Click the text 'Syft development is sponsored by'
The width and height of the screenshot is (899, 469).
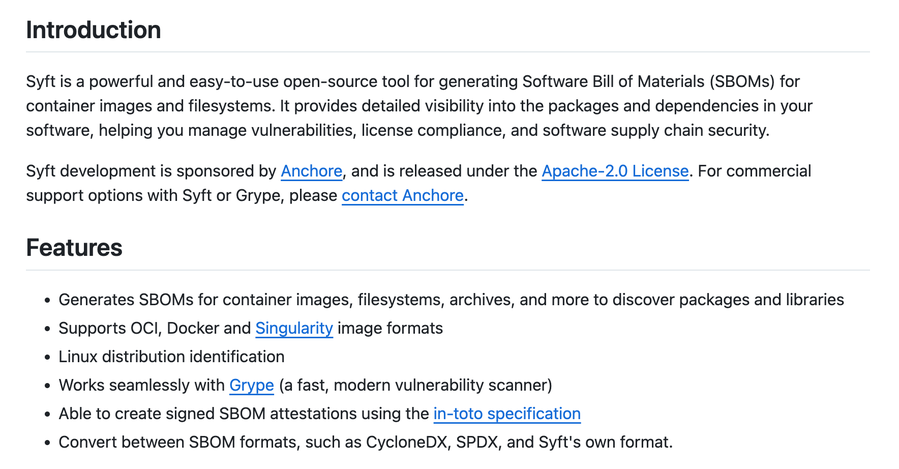pyautogui.click(x=151, y=171)
